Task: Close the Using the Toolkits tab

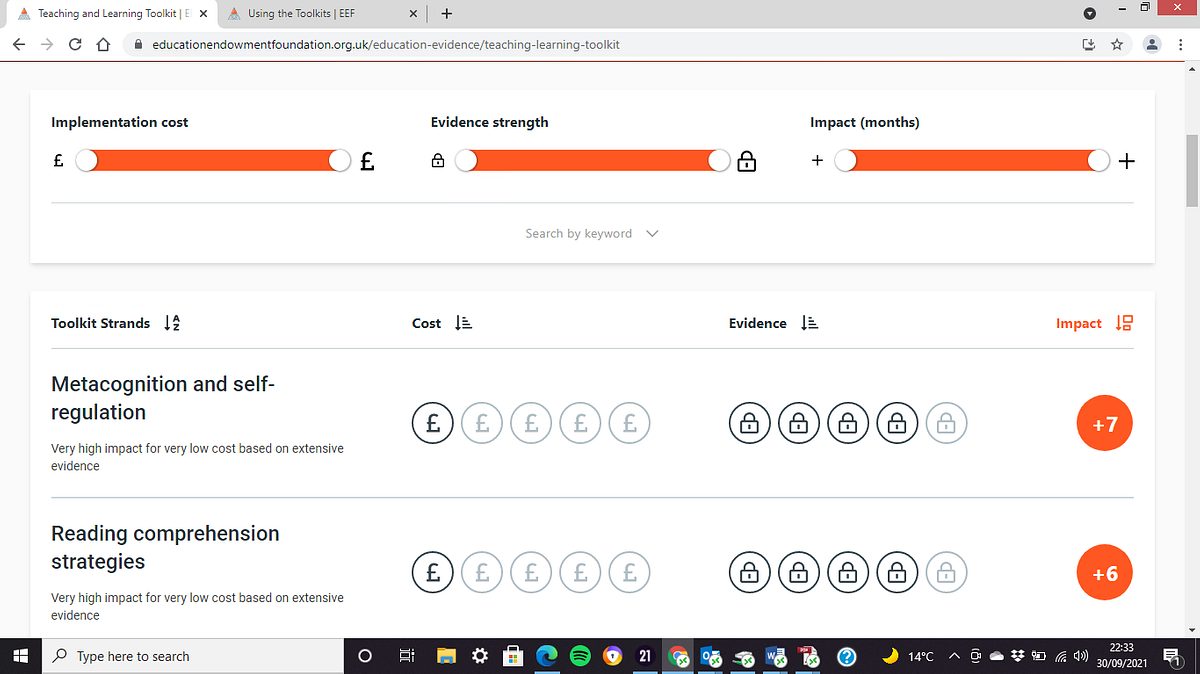Action: pos(413,14)
